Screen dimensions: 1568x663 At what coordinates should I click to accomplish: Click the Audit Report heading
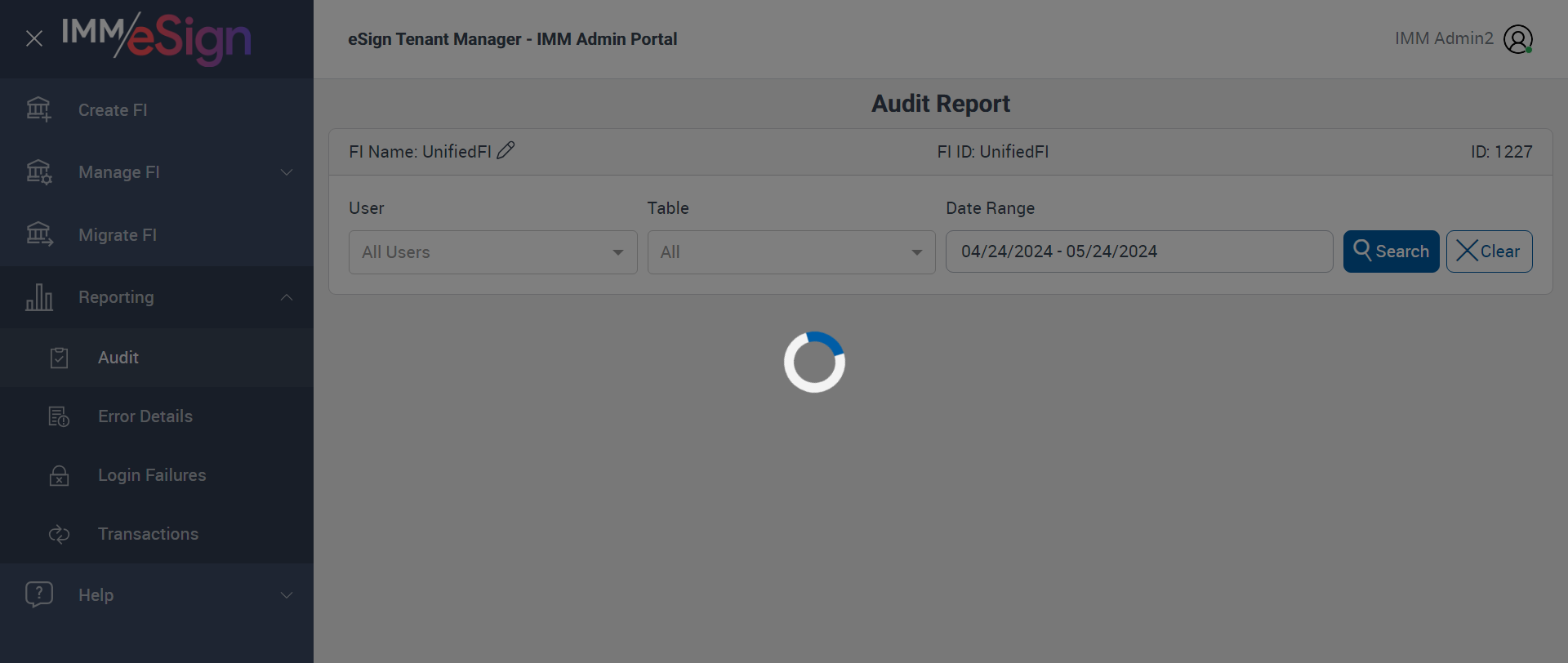click(x=941, y=104)
